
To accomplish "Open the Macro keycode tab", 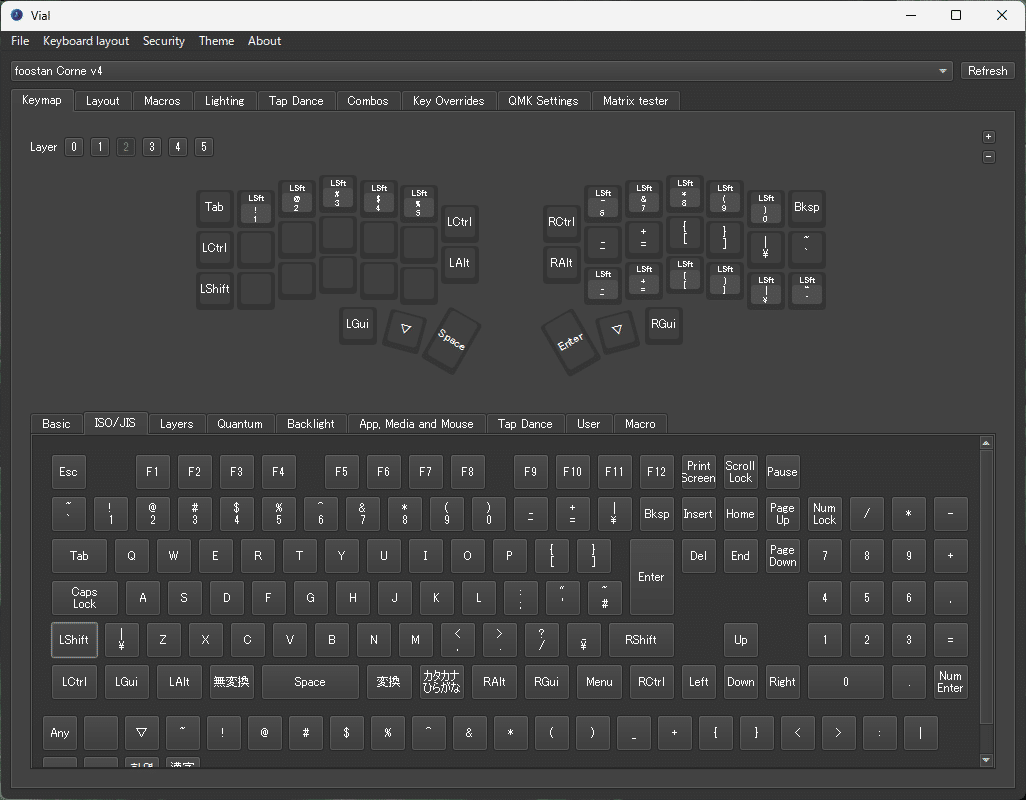I will tap(640, 424).
